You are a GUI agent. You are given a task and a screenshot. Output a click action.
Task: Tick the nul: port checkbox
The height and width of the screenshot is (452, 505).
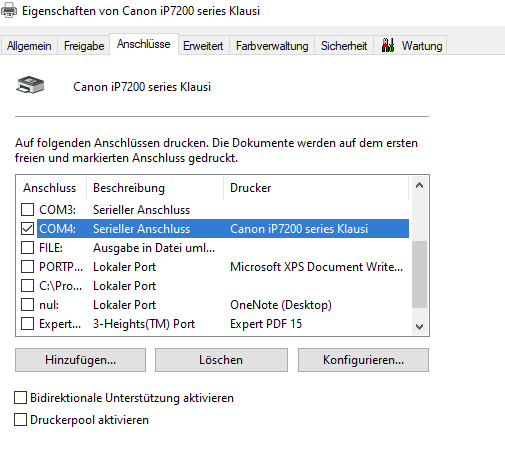coord(27,305)
